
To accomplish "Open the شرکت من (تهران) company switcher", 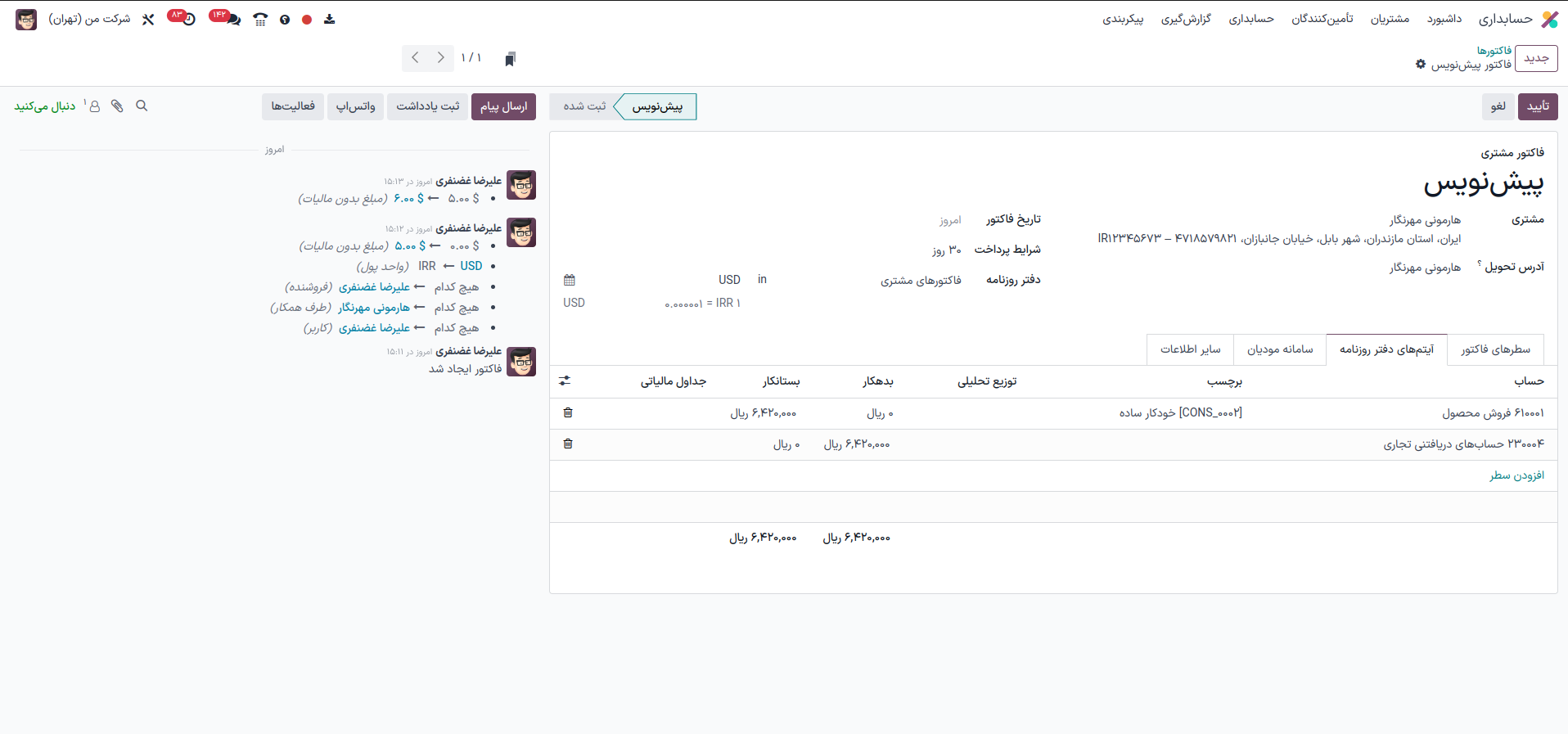I will (89, 19).
